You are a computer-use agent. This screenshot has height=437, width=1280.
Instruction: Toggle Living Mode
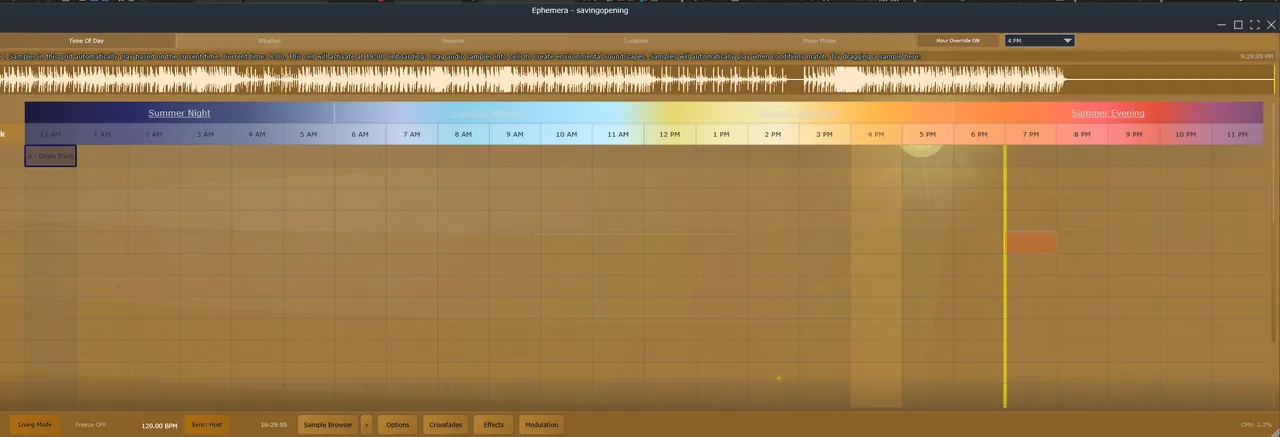(x=35, y=425)
